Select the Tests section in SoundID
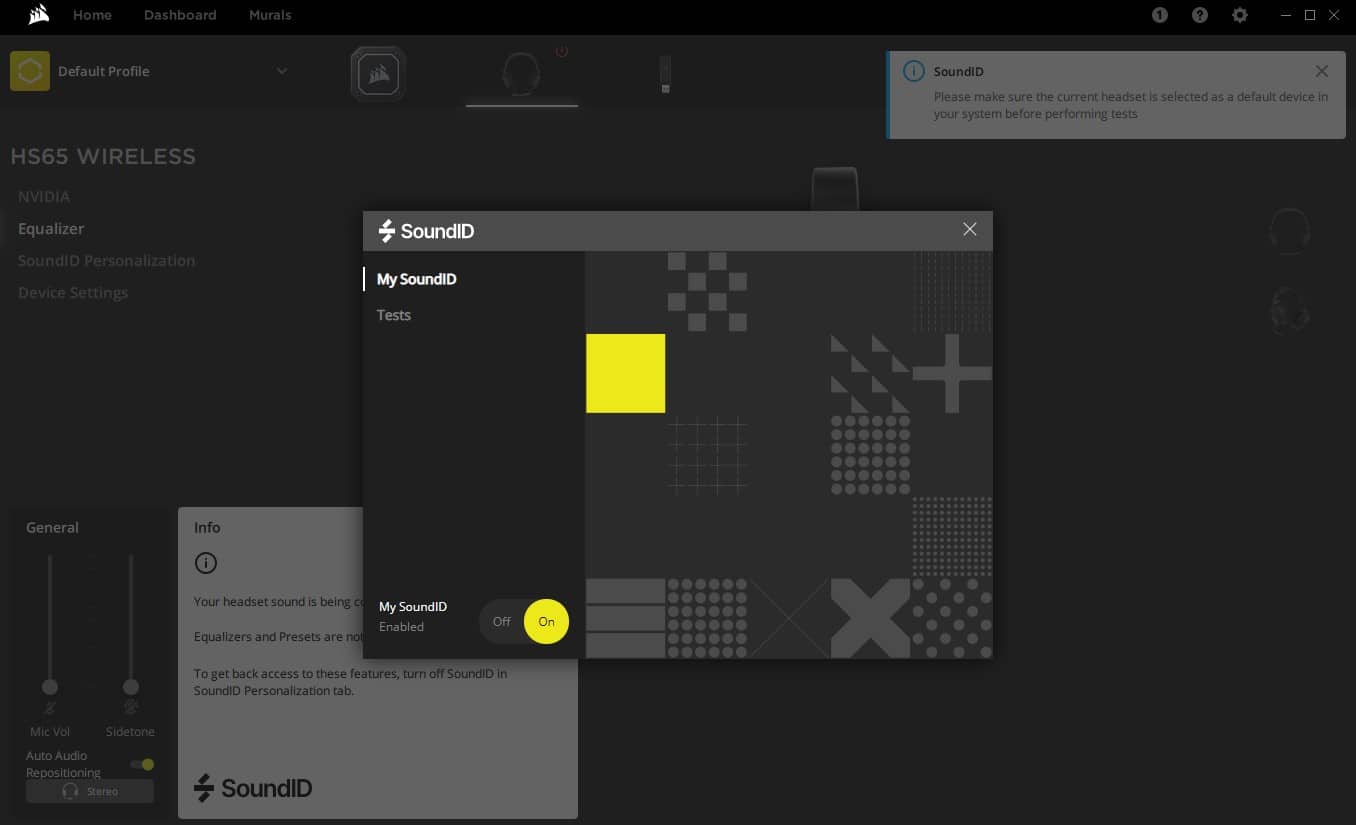1356x825 pixels. click(394, 315)
